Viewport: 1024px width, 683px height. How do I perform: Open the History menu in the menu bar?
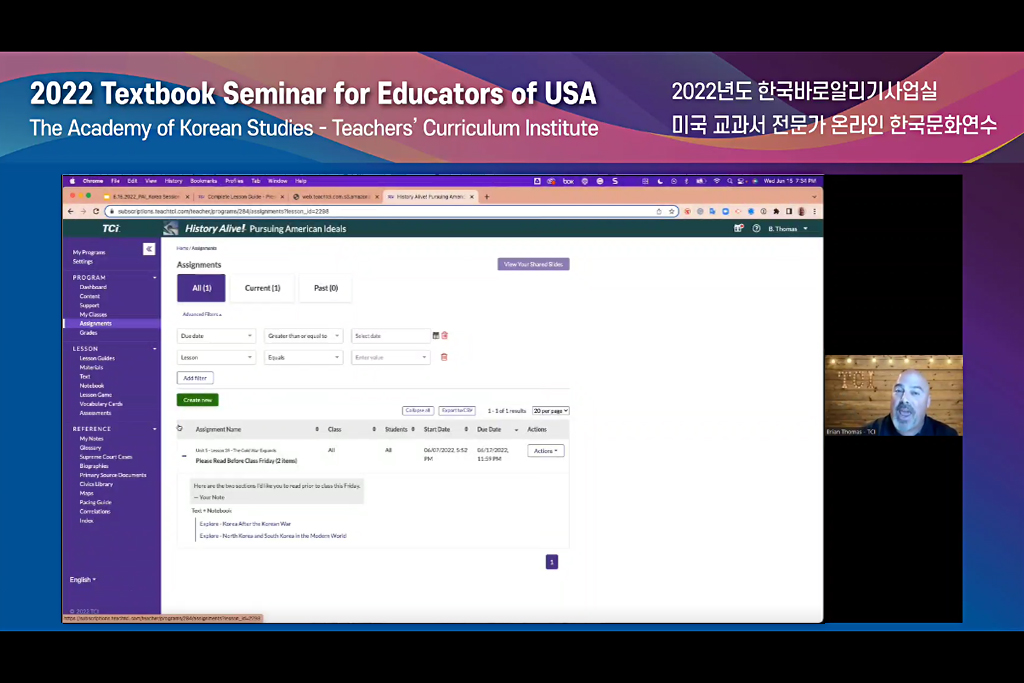coord(173,181)
